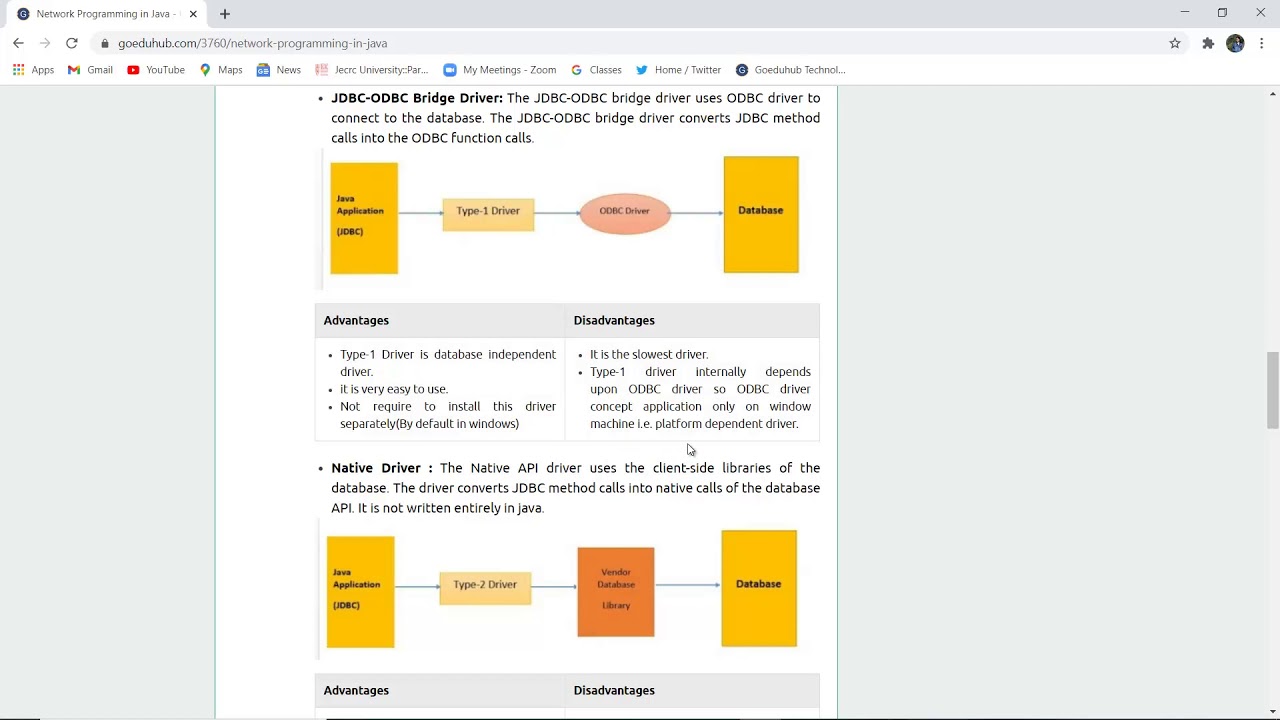Click the page vertical scrollbar thumb
Screen dimensions: 1280x720
click(x=1272, y=390)
